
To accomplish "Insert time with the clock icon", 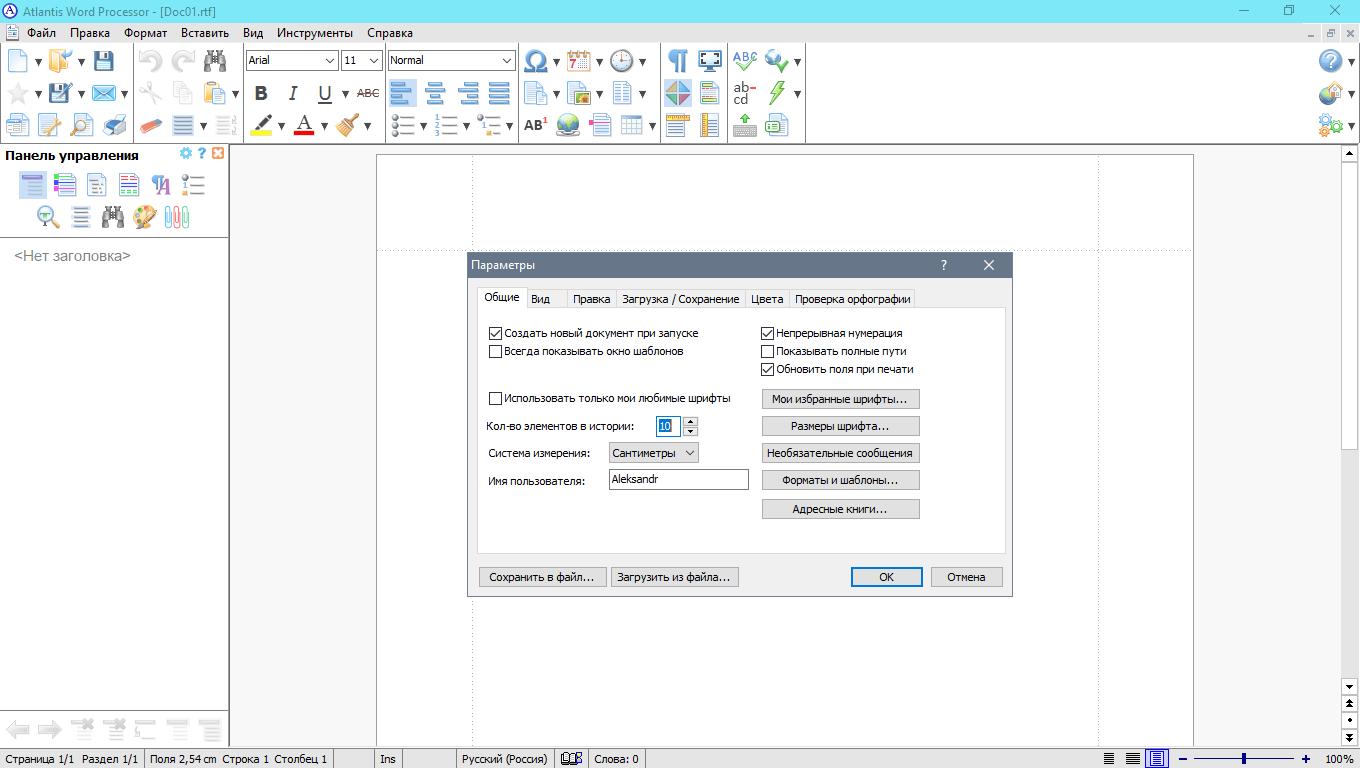I will (622, 61).
